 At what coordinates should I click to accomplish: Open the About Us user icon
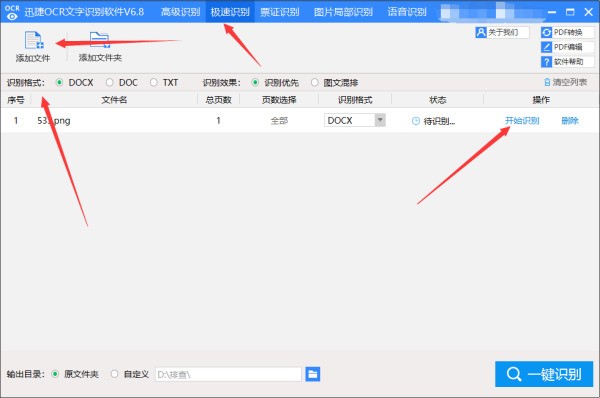(481, 32)
